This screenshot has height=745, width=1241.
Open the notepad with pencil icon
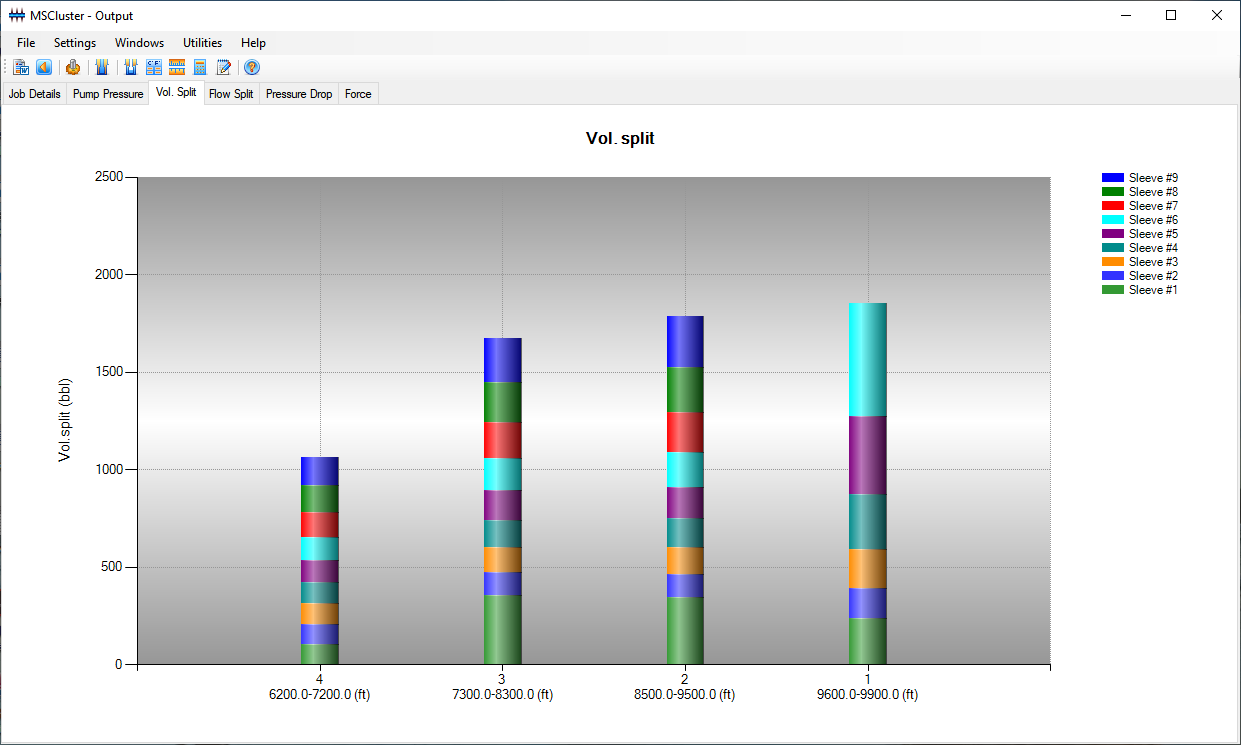click(x=224, y=68)
